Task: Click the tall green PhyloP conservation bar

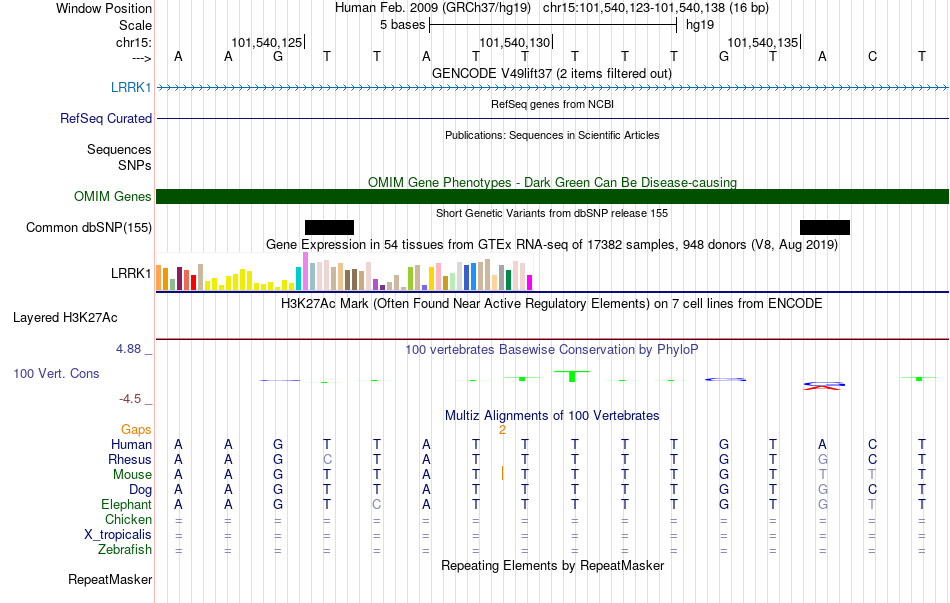Action: 572,376
